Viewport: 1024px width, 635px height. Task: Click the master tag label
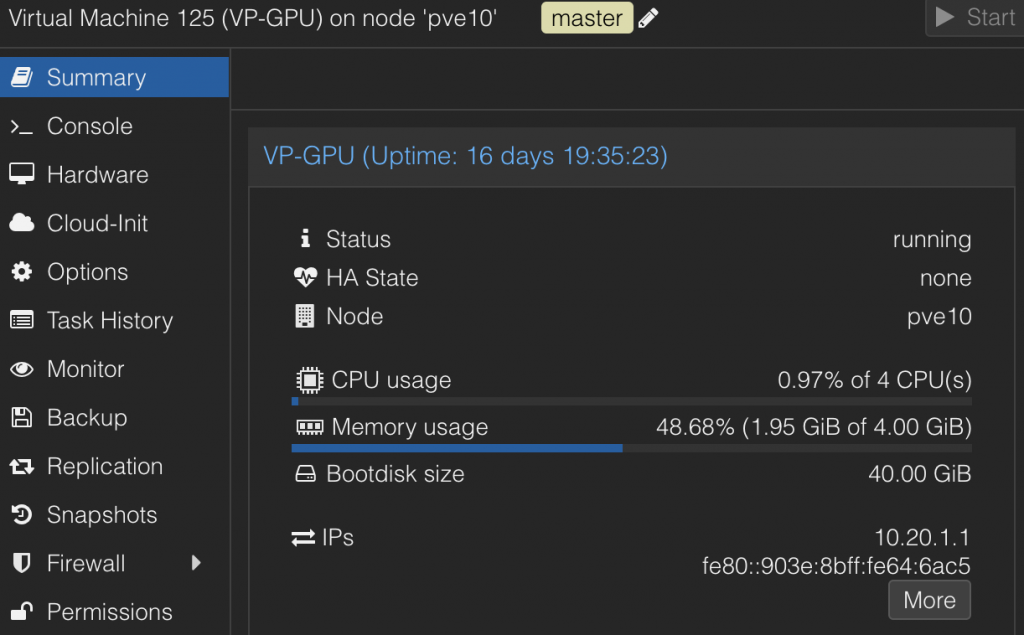587,18
